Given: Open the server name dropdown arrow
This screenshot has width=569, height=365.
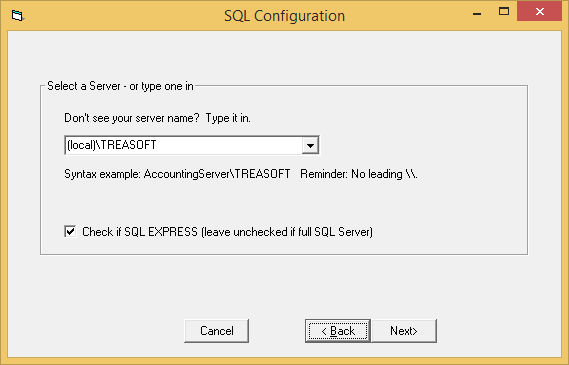Looking at the screenshot, I should (x=310, y=145).
